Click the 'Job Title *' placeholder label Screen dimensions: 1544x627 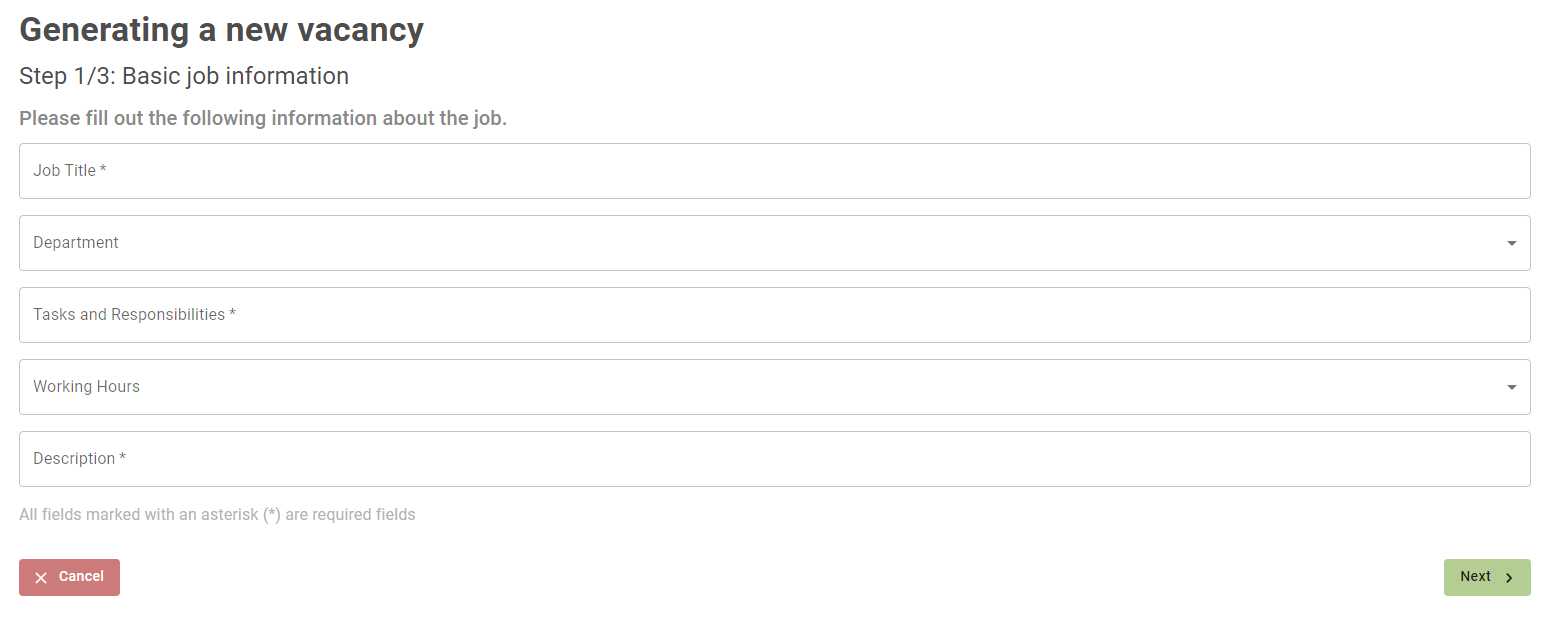pos(70,171)
